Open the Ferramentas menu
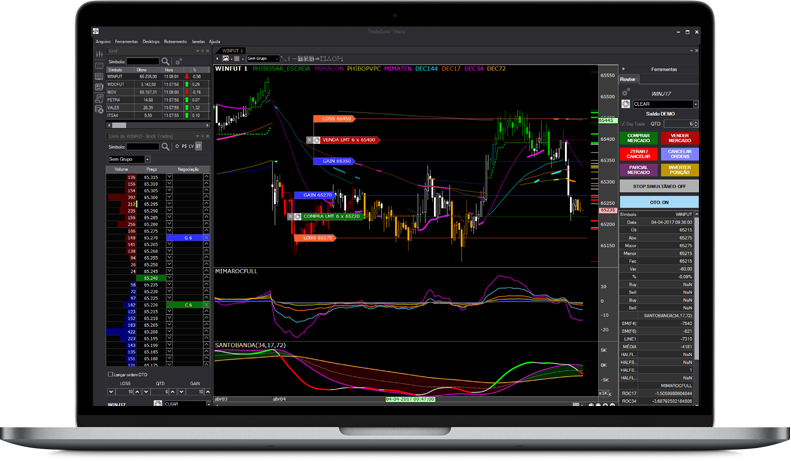This screenshot has height=461, width=791. (x=126, y=42)
